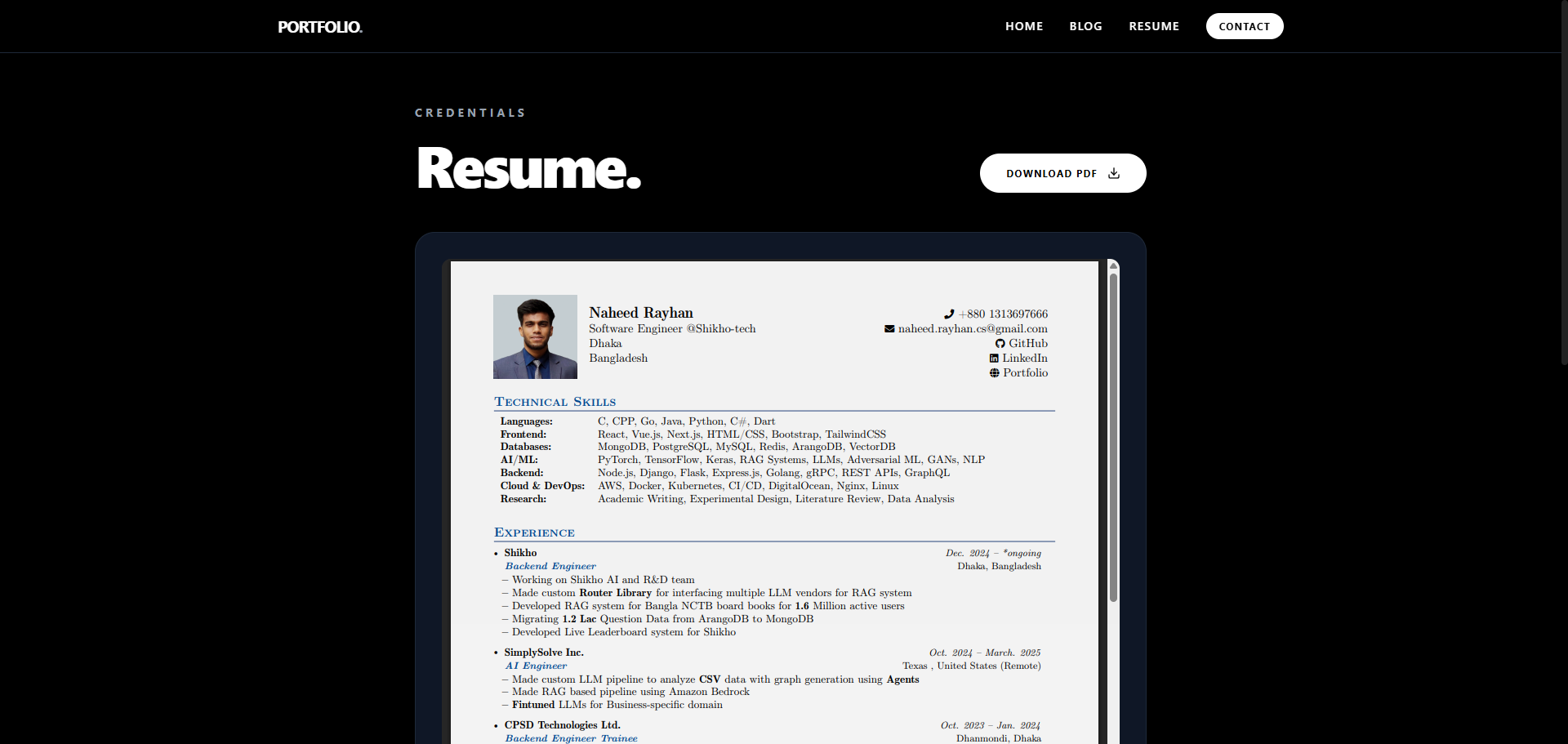Image resolution: width=1568 pixels, height=744 pixels.
Task: Click Naheed Rayhan's profile photo
Action: point(534,336)
